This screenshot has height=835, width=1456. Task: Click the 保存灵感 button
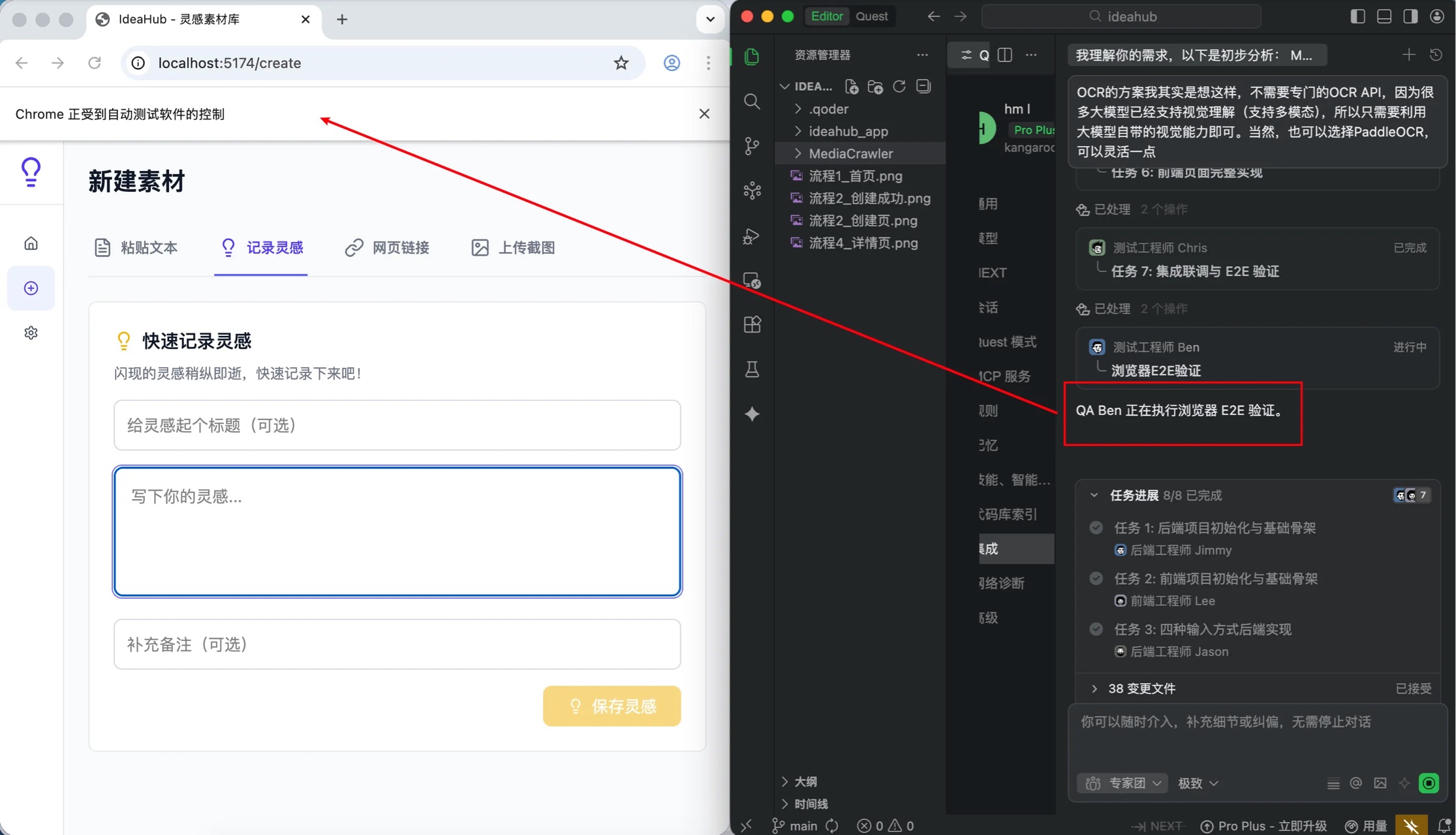click(x=612, y=706)
